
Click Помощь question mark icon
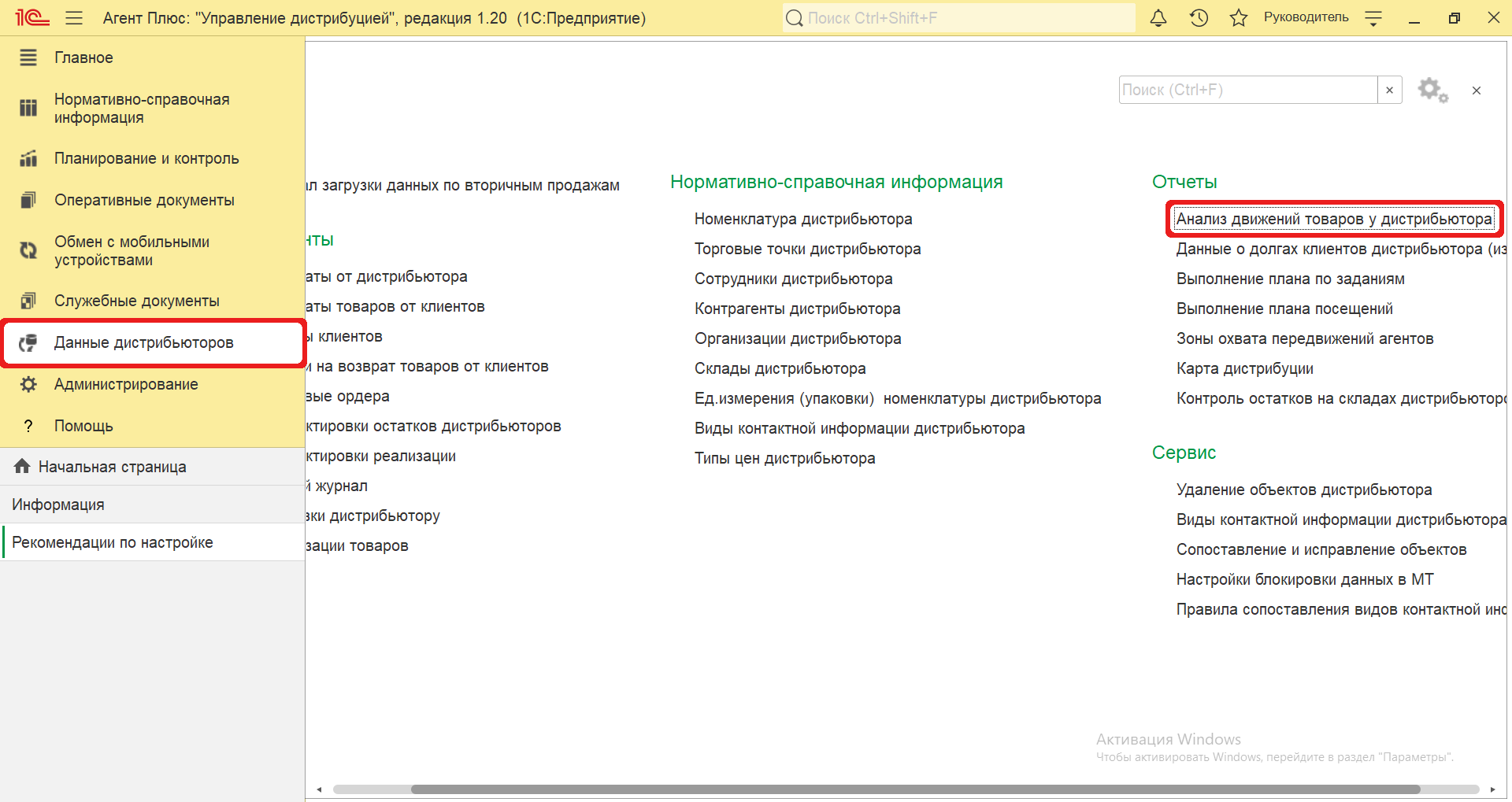coord(28,426)
